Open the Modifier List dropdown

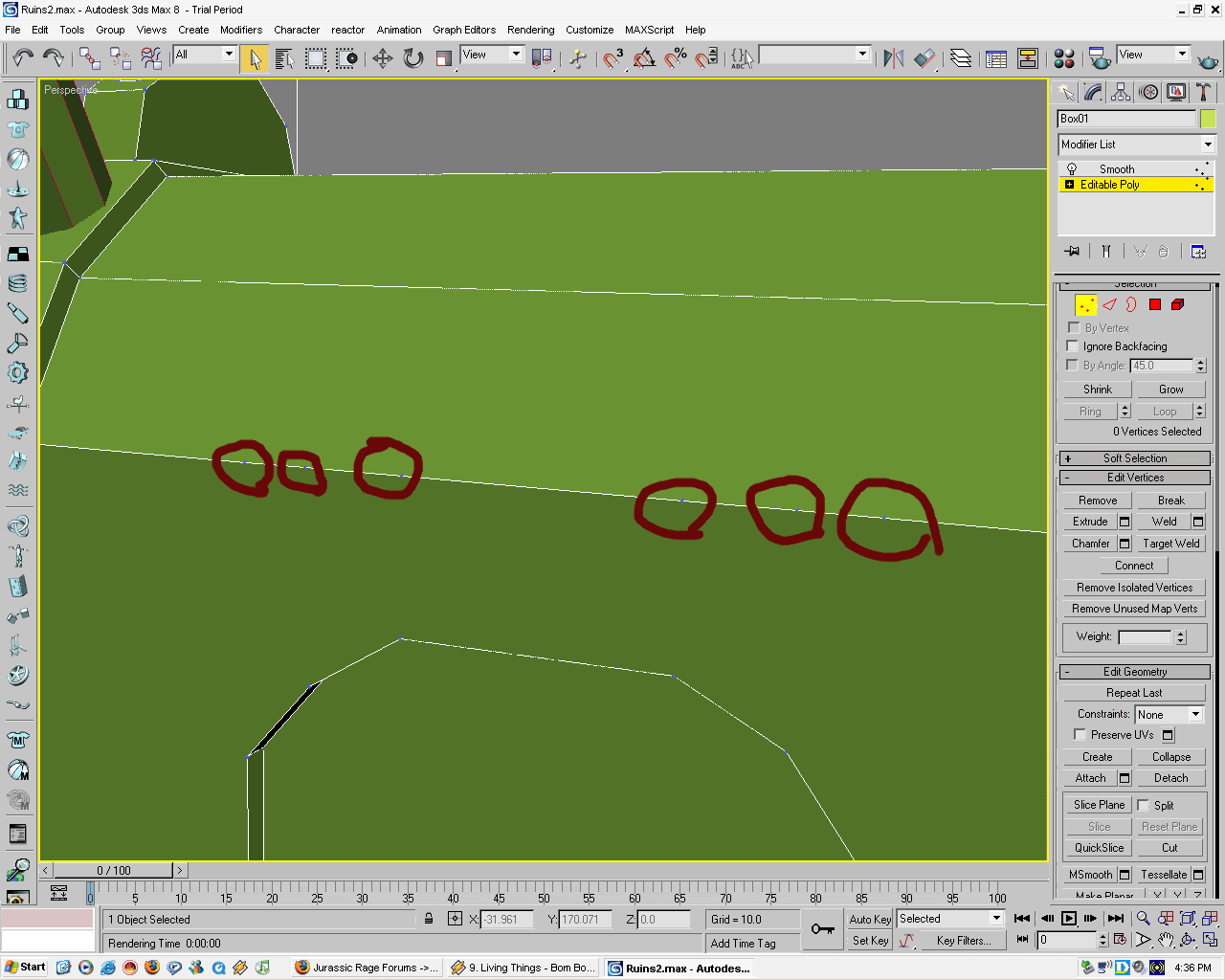(1136, 145)
